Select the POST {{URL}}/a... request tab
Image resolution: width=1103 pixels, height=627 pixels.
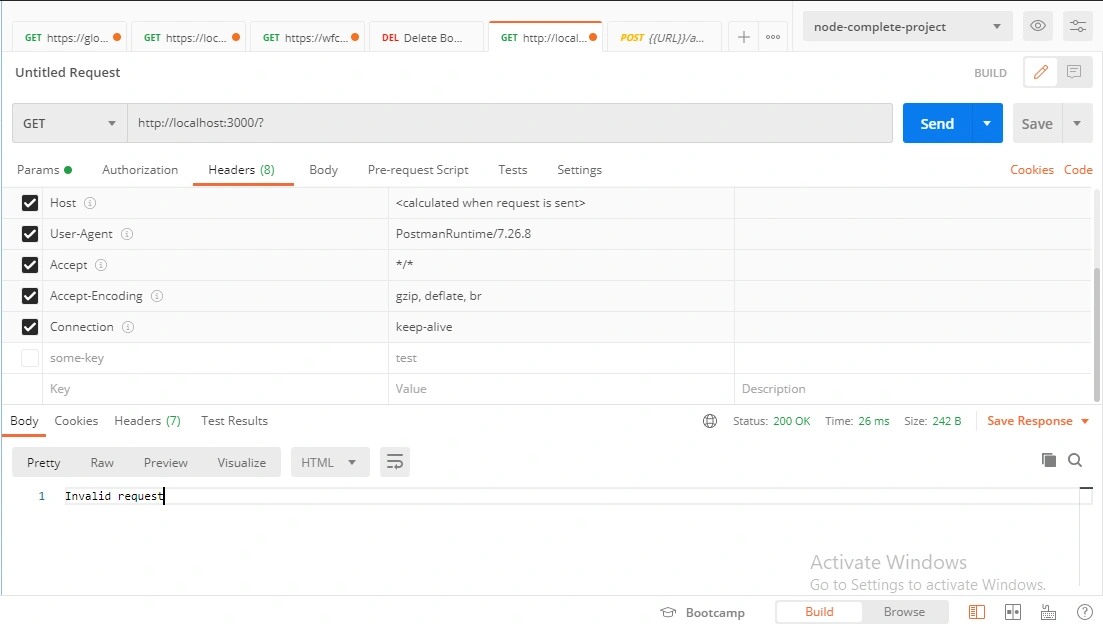click(662, 37)
